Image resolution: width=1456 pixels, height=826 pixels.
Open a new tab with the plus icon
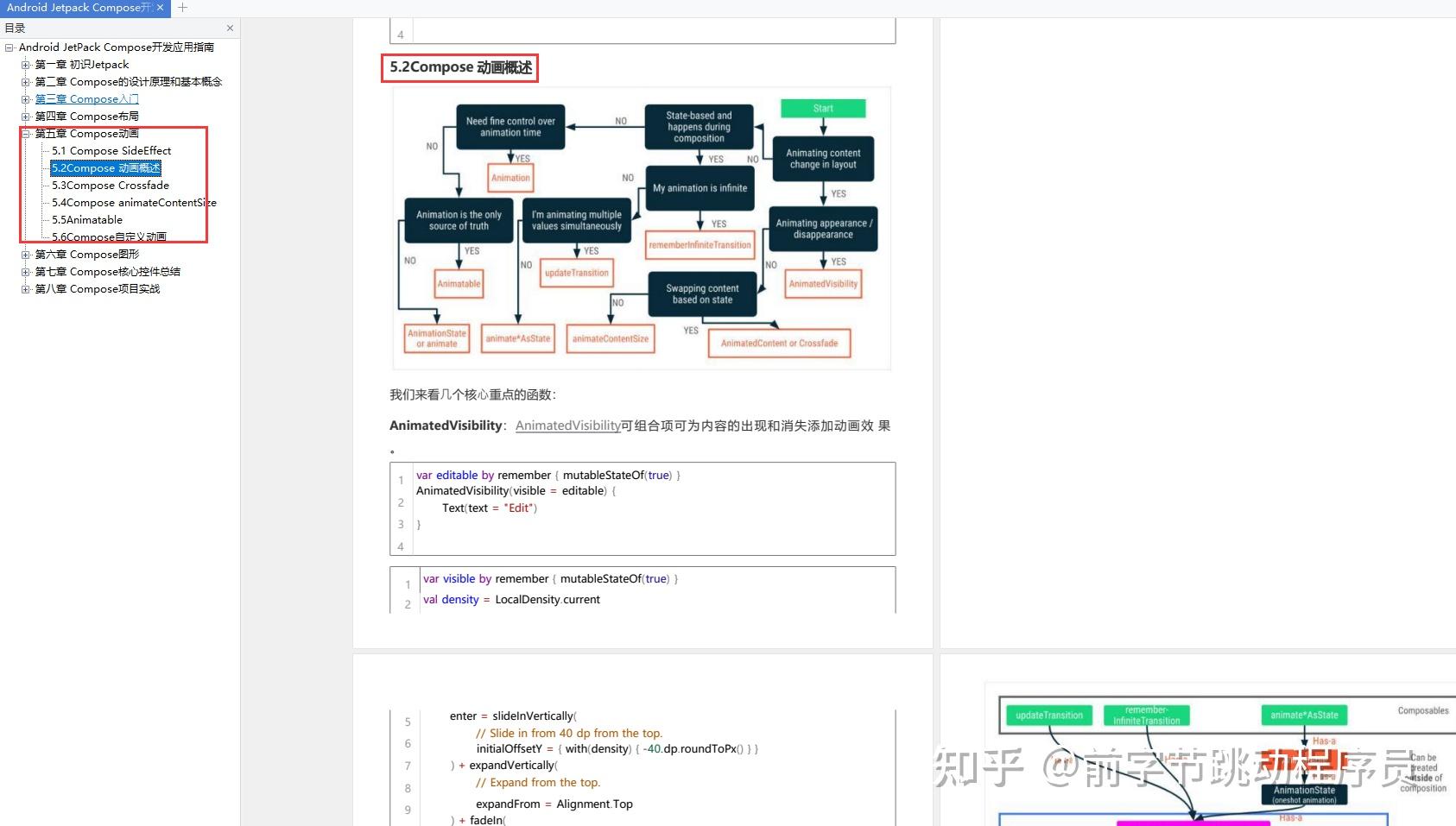click(x=182, y=8)
